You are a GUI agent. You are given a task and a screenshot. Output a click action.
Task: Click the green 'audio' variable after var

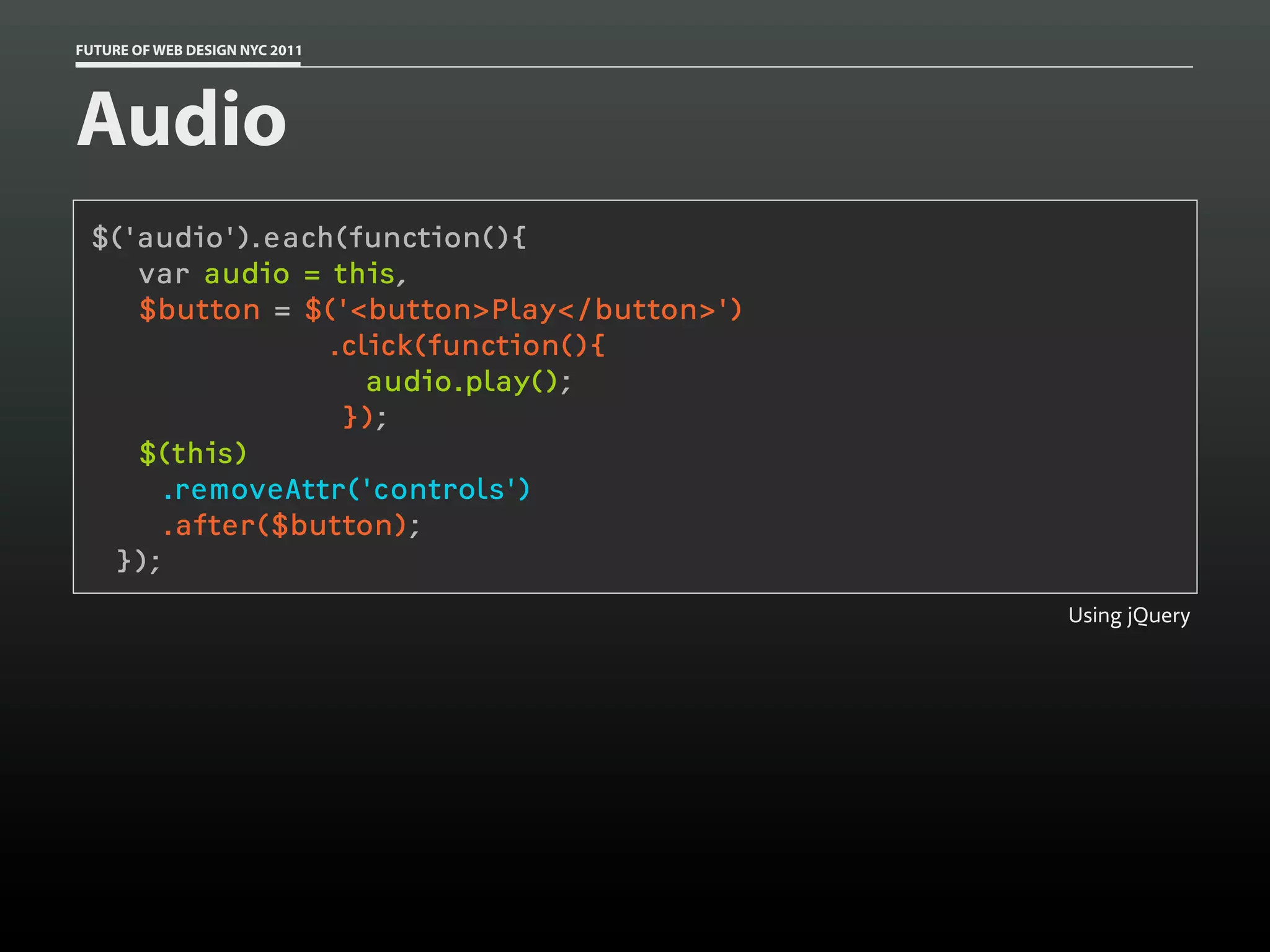click(247, 274)
